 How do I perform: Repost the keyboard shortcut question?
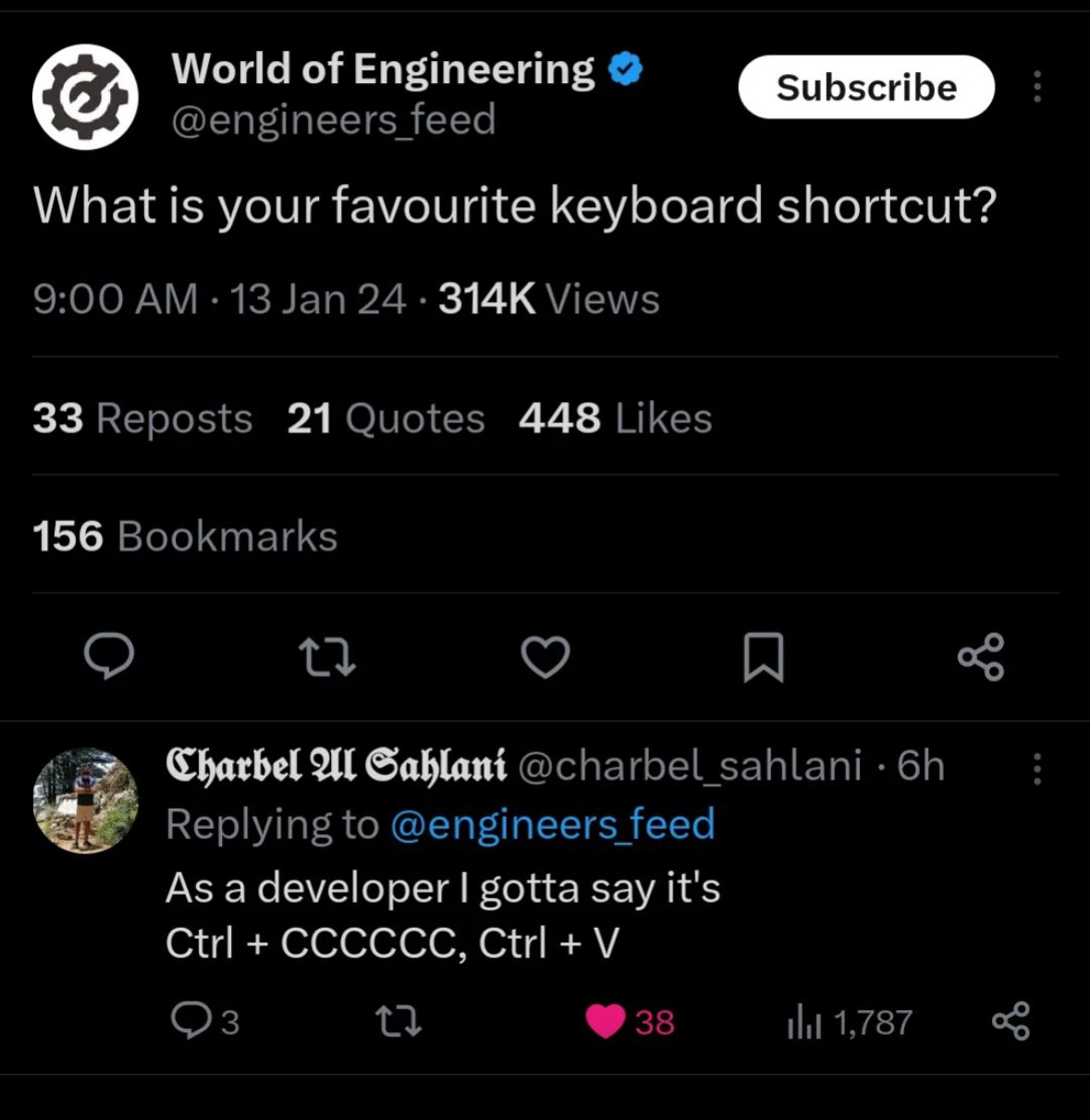tap(327, 657)
